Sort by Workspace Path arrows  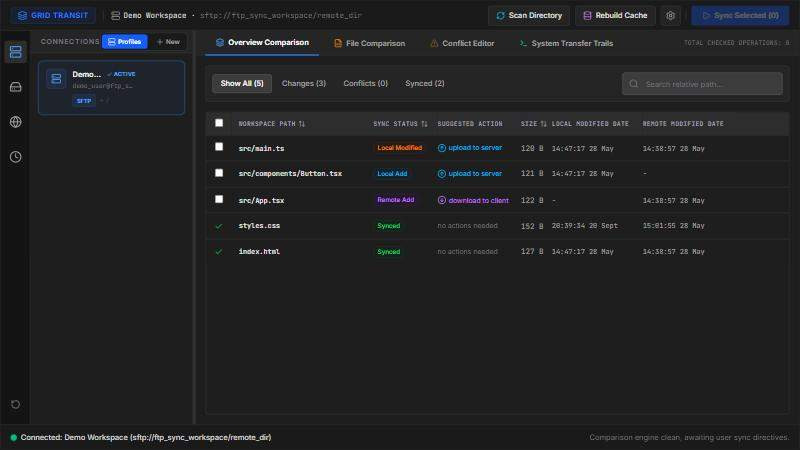302,124
